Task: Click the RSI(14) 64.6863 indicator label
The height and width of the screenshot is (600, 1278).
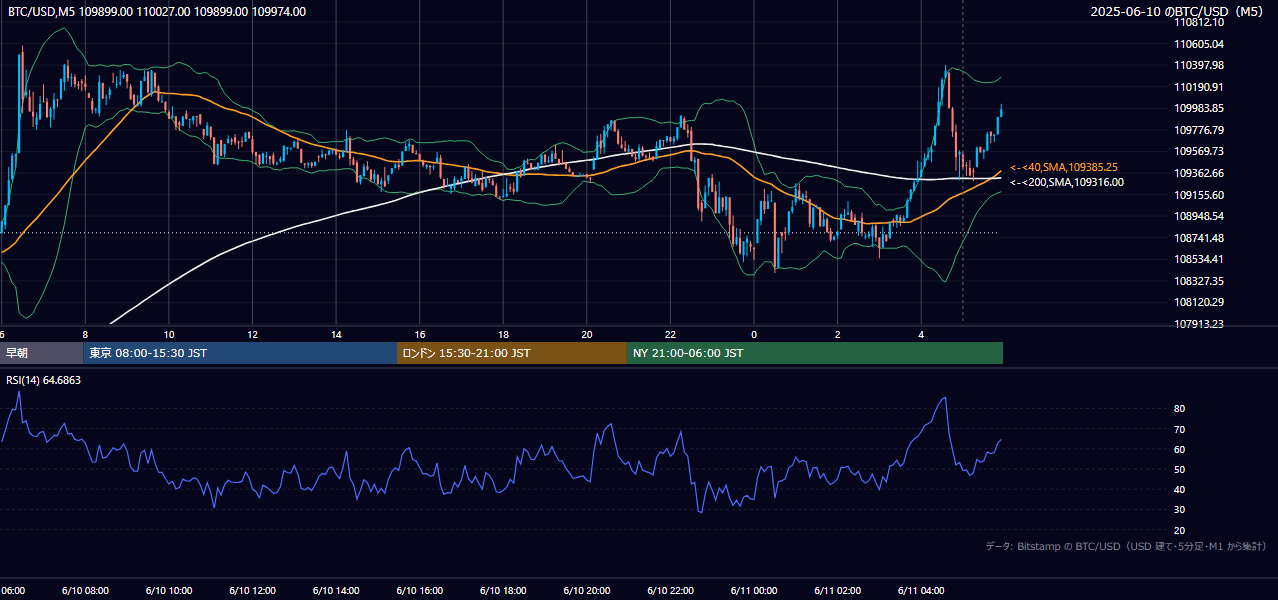Action: point(44,380)
